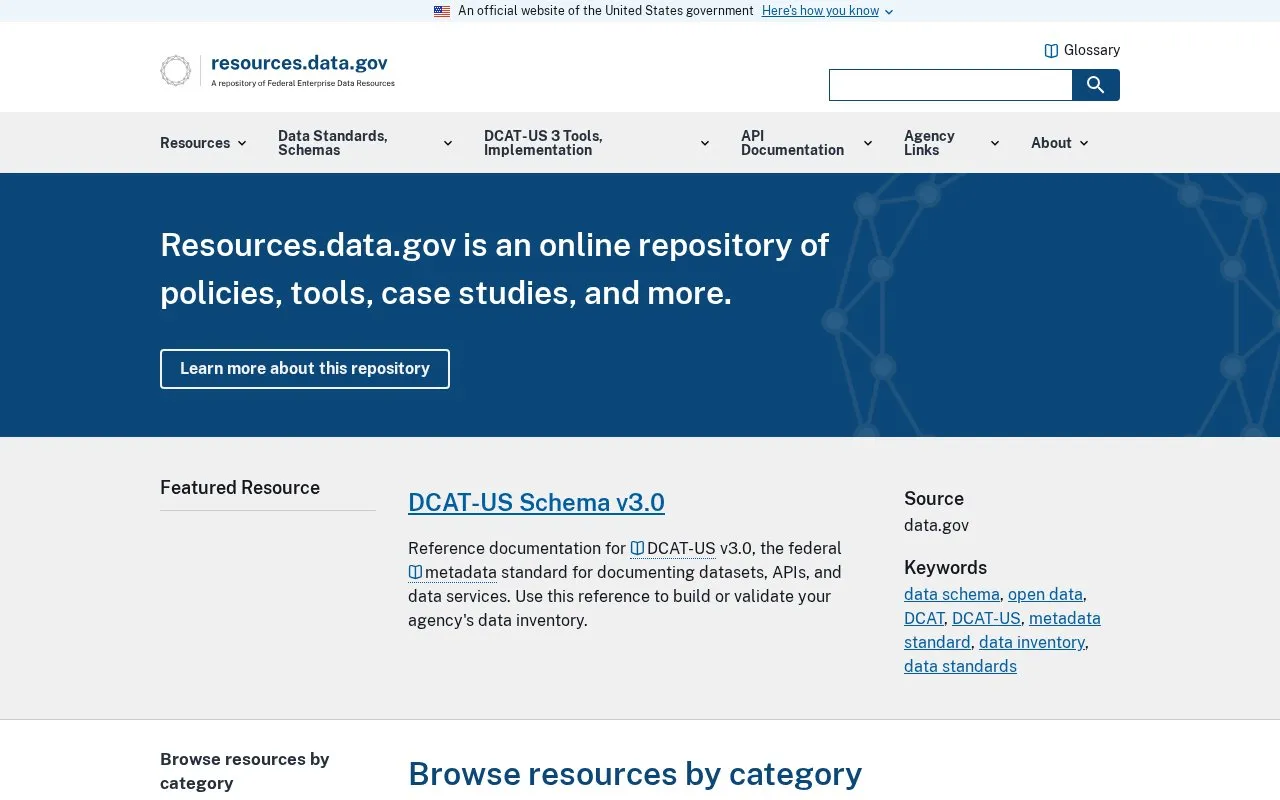Viewport: 1280px width, 800px height.
Task: Click the resources.data.gov circular logo
Action: tap(175, 71)
